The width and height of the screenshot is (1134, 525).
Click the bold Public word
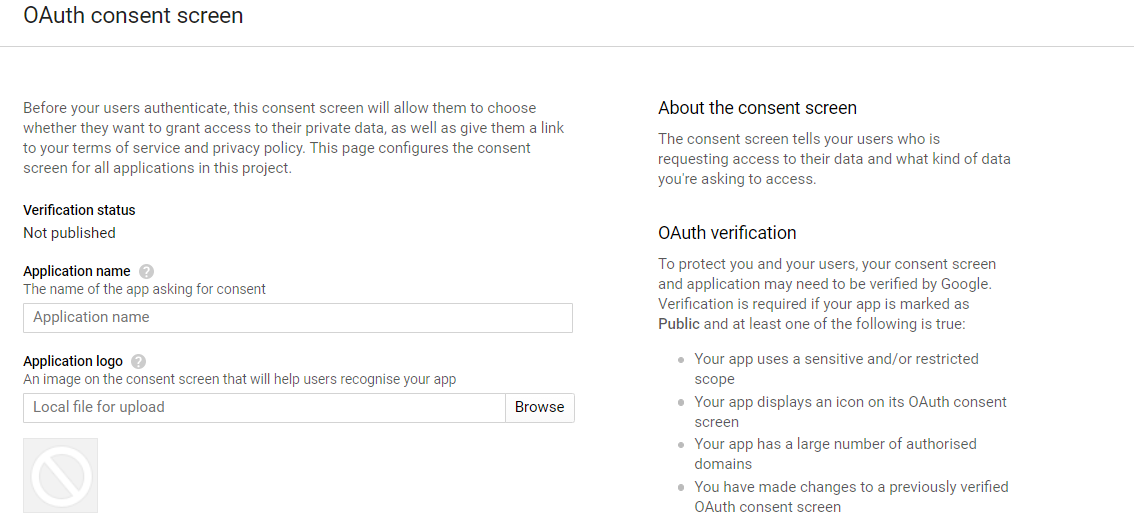(679, 324)
